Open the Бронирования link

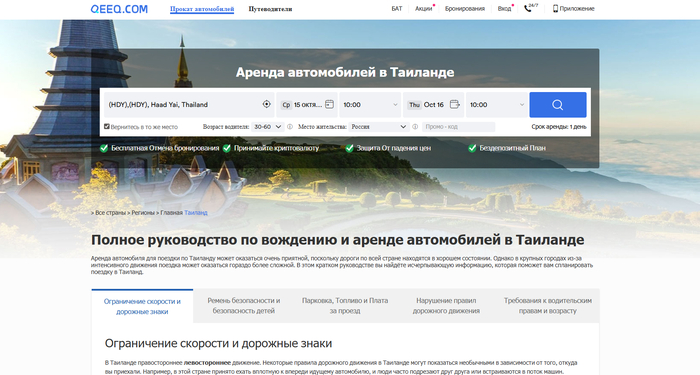[465, 8]
